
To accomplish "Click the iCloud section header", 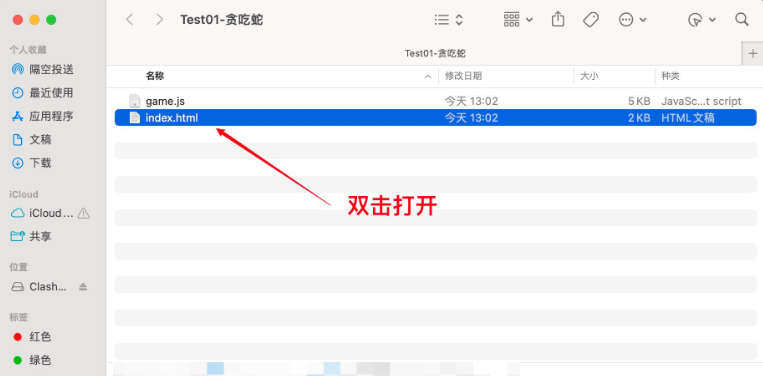I will coord(24,195).
